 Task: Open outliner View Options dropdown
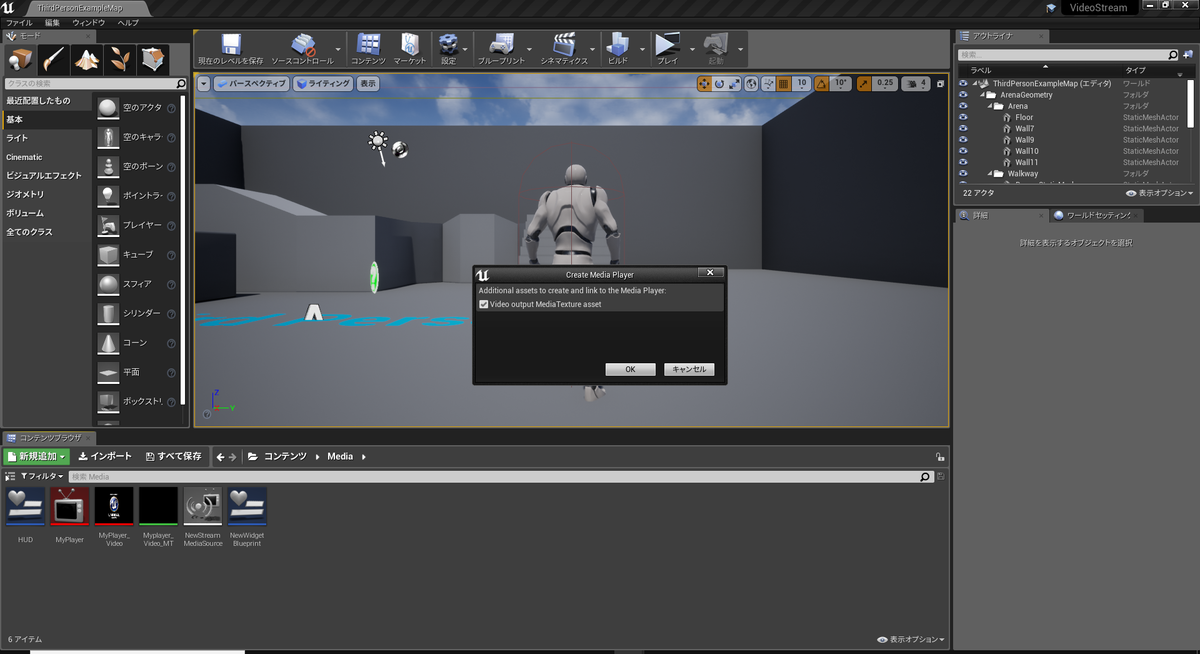pos(1160,193)
